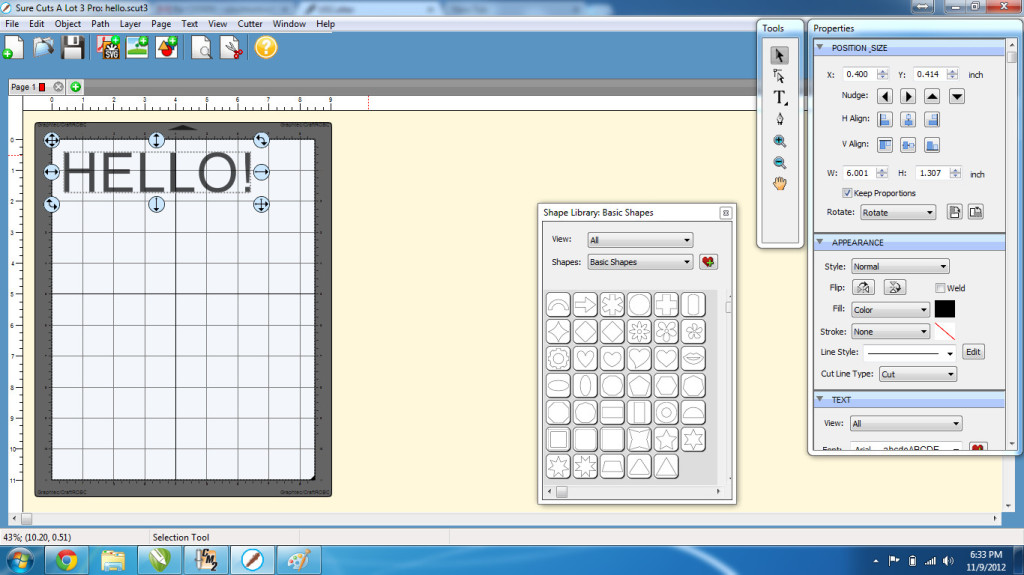Collapse the TEXT section
The image size is (1024, 575).
pos(820,399)
